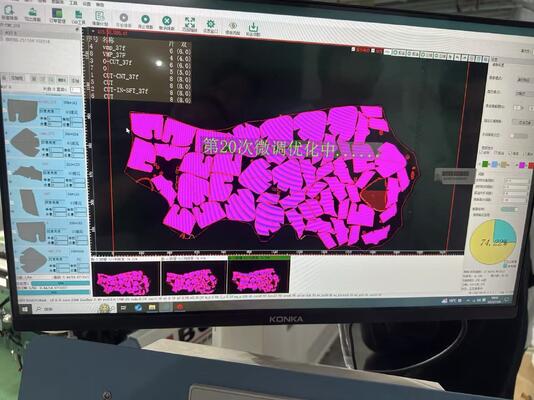
Task: Click the red shaded defect region on the hide
Action: tap(375, 196)
